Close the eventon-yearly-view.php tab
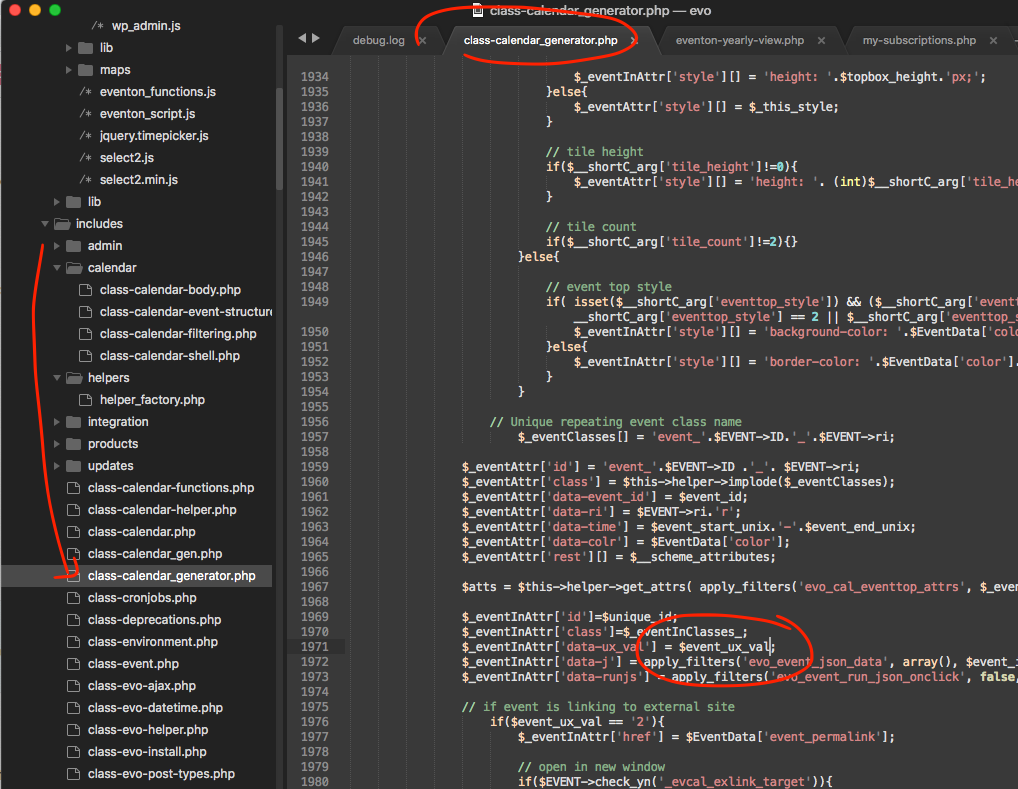1018x789 pixels. tap(821, 41)
